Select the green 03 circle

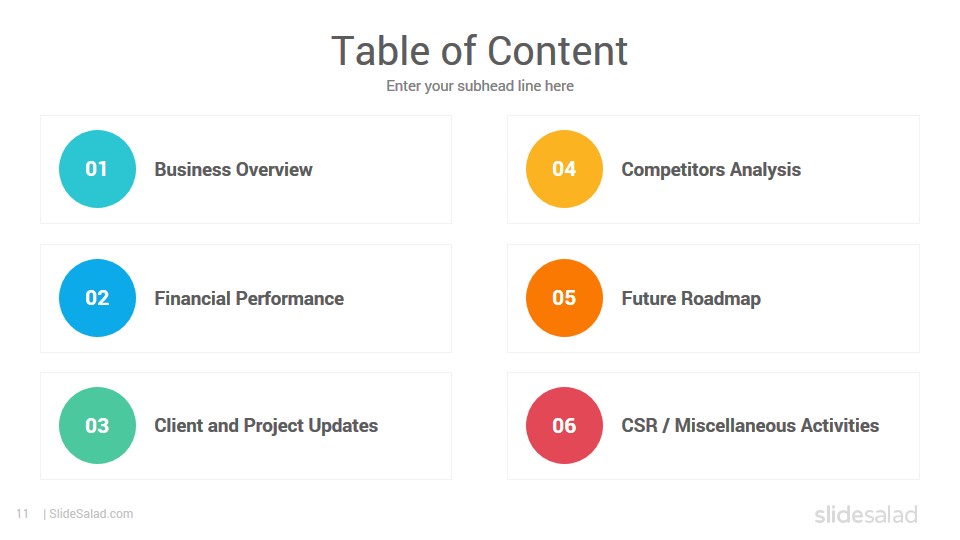click(97, 426)
